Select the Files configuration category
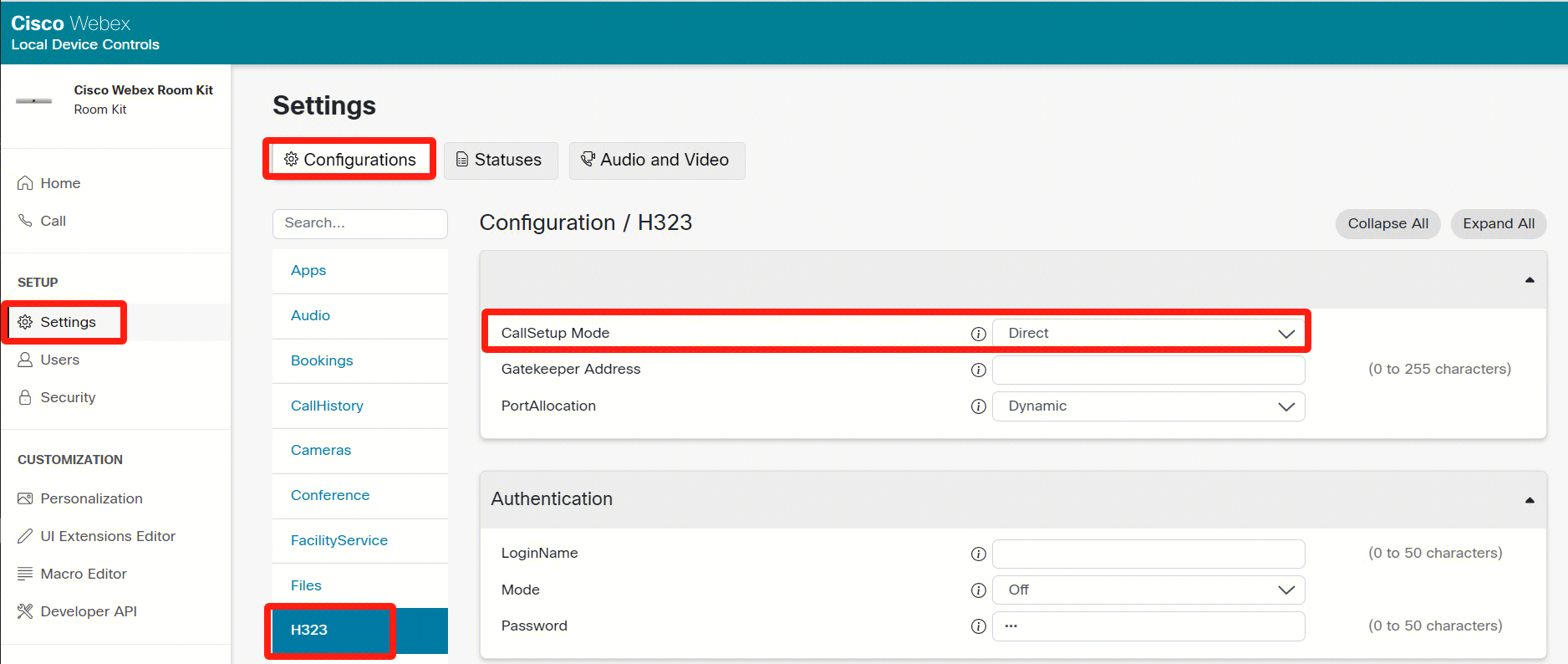The height and width of the screenshot is (664, 1568). pos(360,585)
